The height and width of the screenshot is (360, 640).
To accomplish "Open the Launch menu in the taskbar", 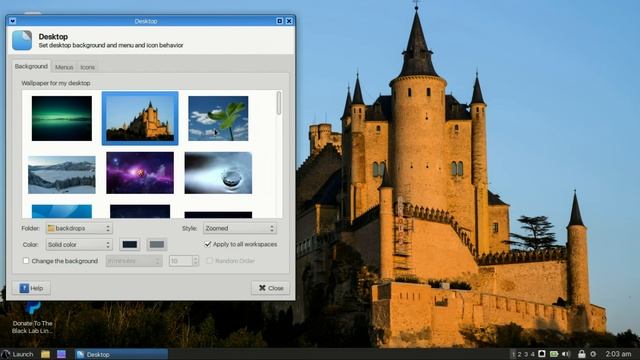I will [17, 354].
